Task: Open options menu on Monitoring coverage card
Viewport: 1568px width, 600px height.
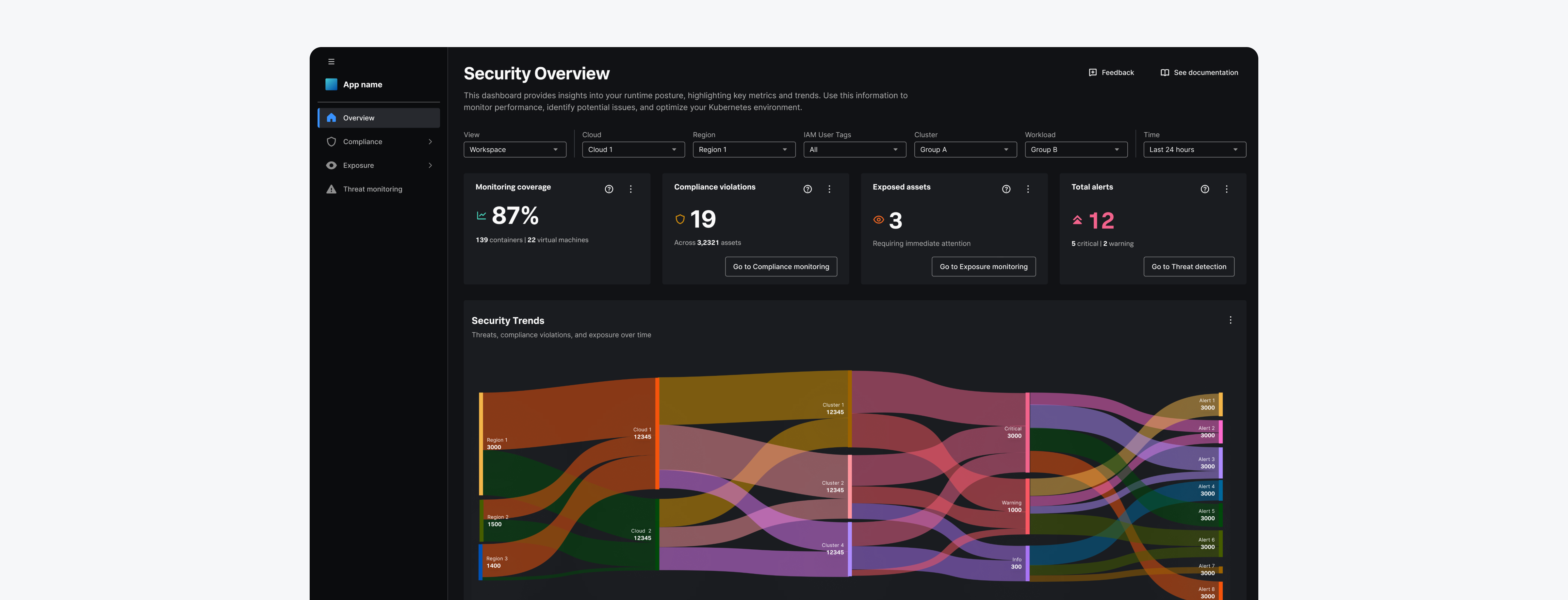Action: (630, 189)
